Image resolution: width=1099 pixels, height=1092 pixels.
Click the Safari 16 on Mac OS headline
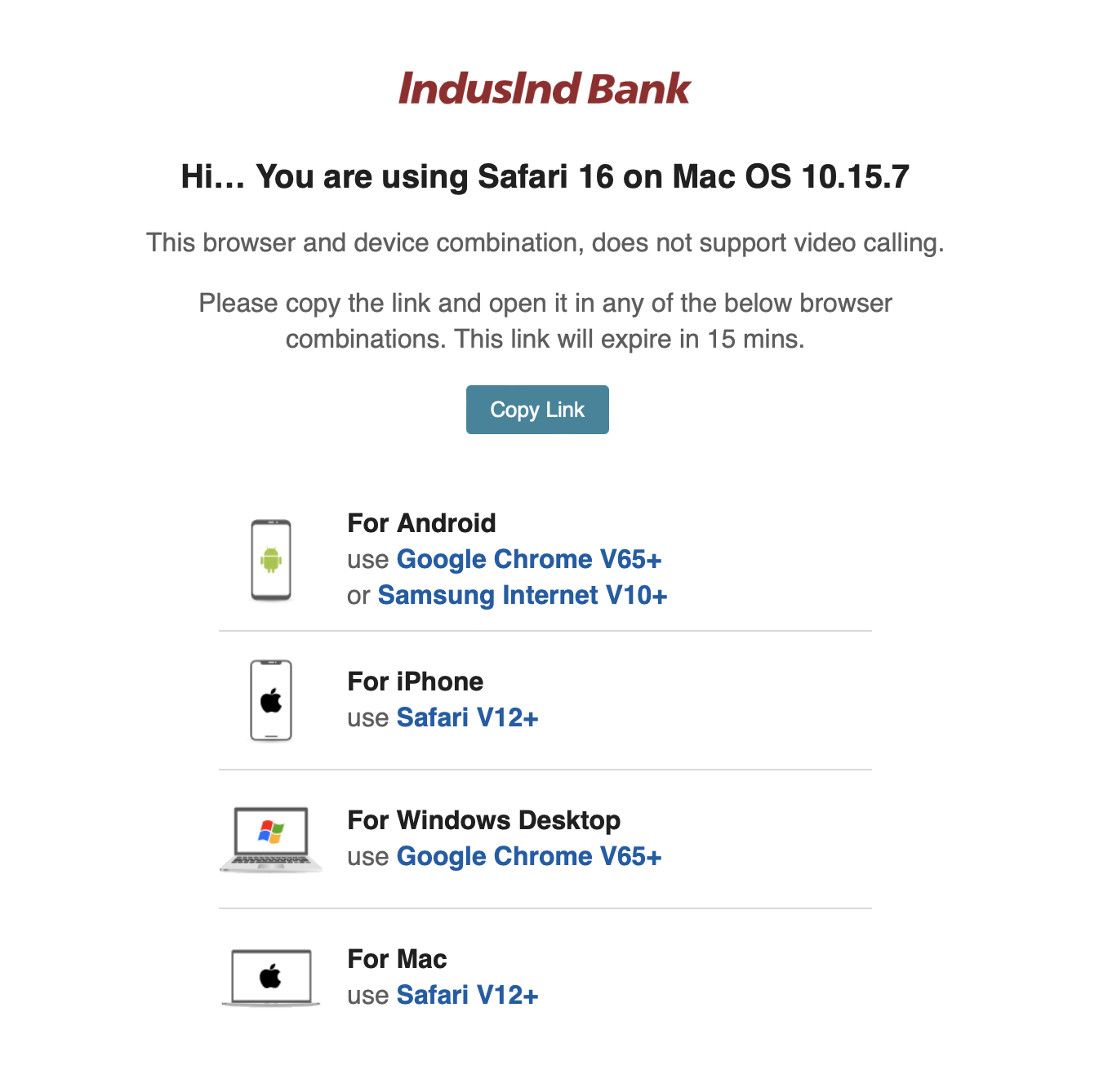tap(545, 176)
